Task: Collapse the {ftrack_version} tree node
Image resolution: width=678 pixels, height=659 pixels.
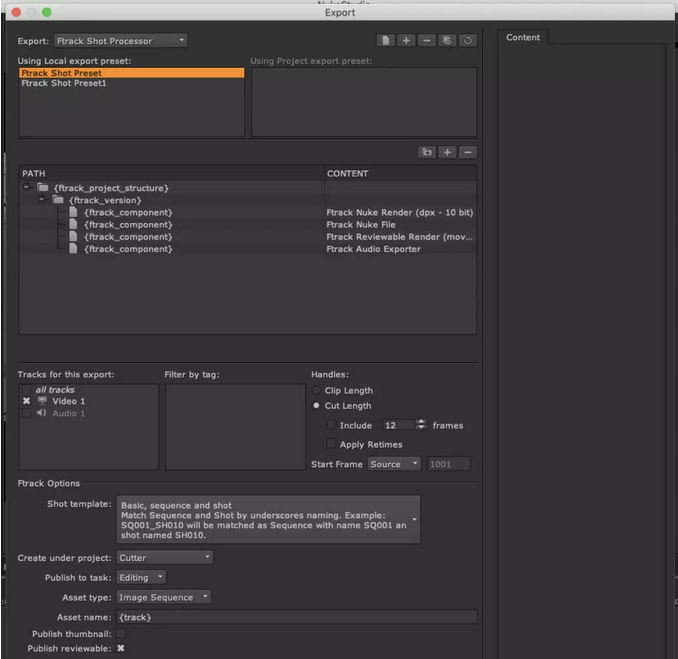Action: point(42,199)
